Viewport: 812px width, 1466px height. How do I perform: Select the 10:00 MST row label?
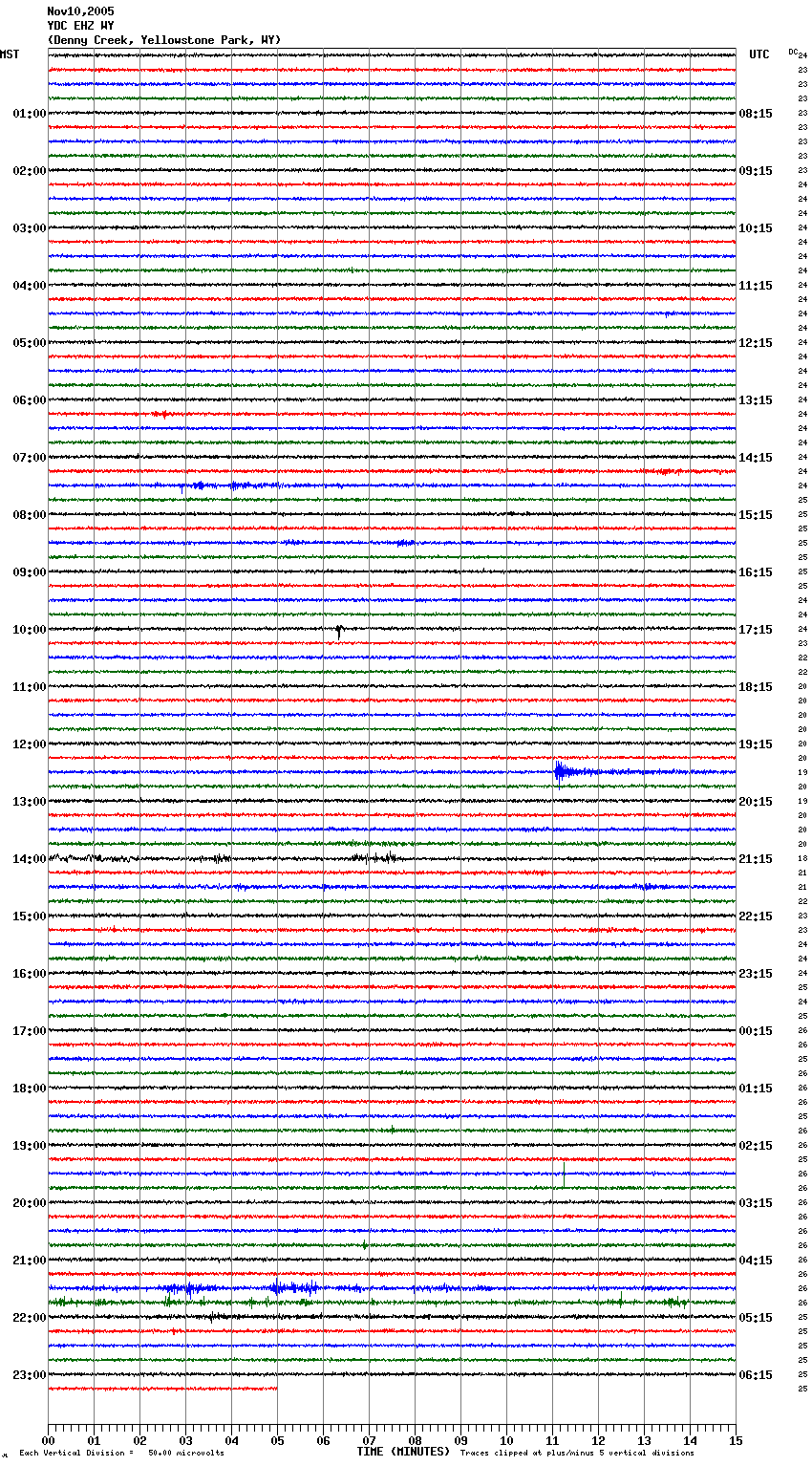[x=29, y=630]
